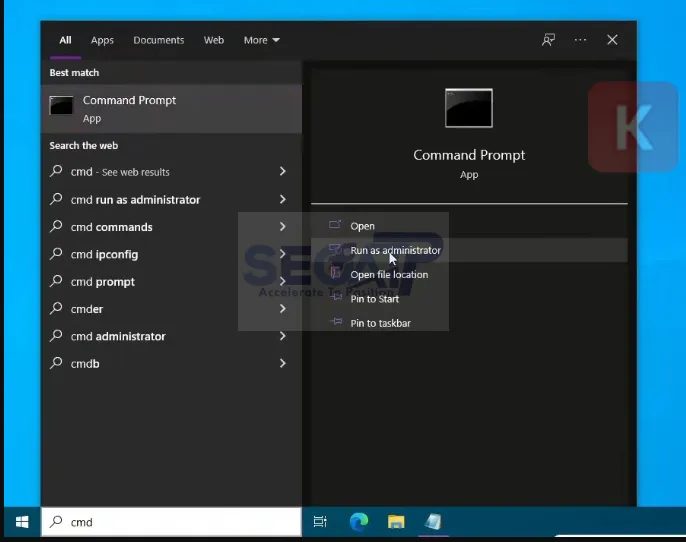Click the Open action icon

(x=335, y=225)
